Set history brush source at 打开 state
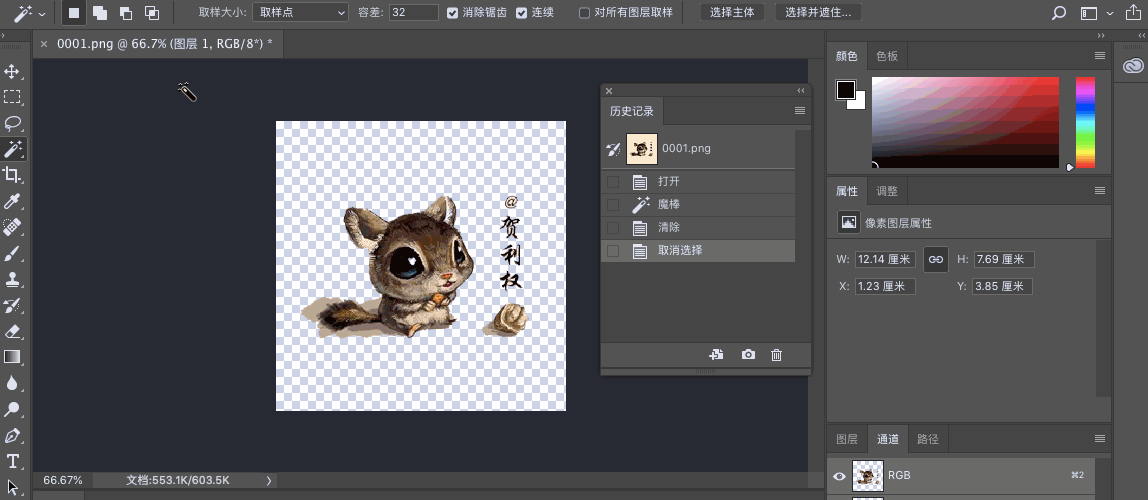1148x500 pixels. point(613,182)
